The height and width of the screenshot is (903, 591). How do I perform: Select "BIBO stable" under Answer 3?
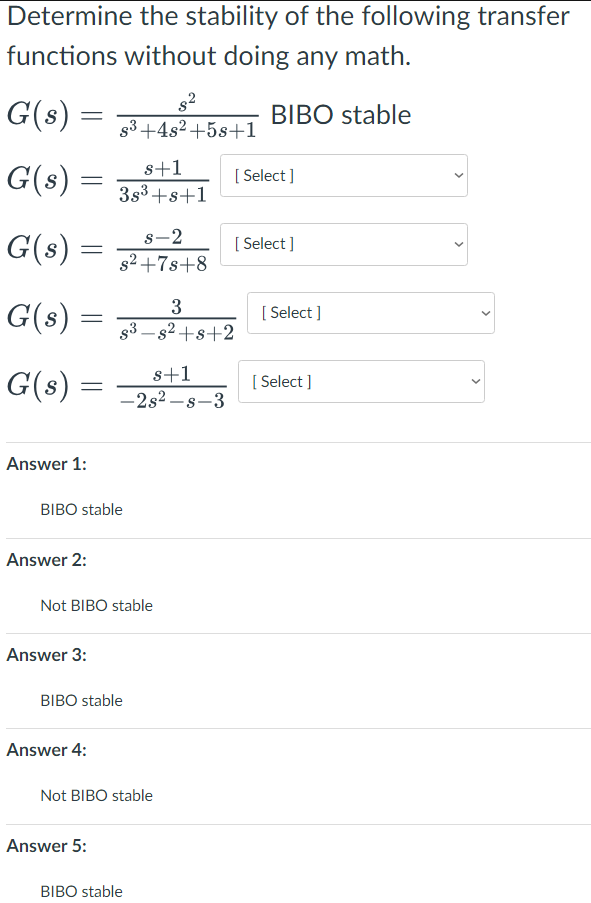coord(81,700)
